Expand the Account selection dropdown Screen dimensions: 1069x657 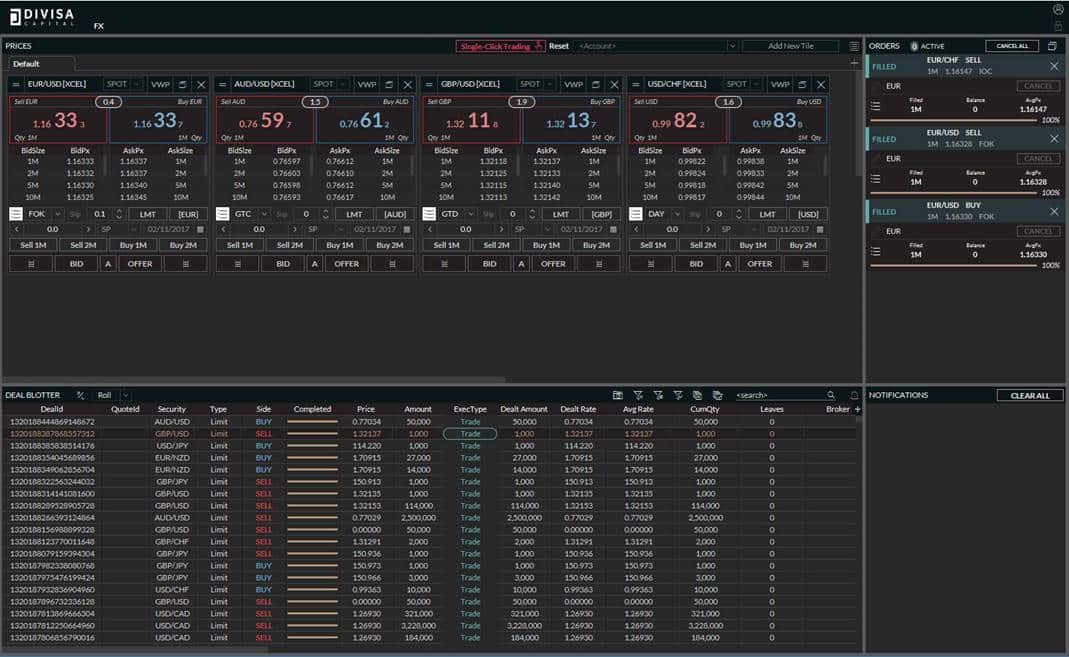[731, 46]
